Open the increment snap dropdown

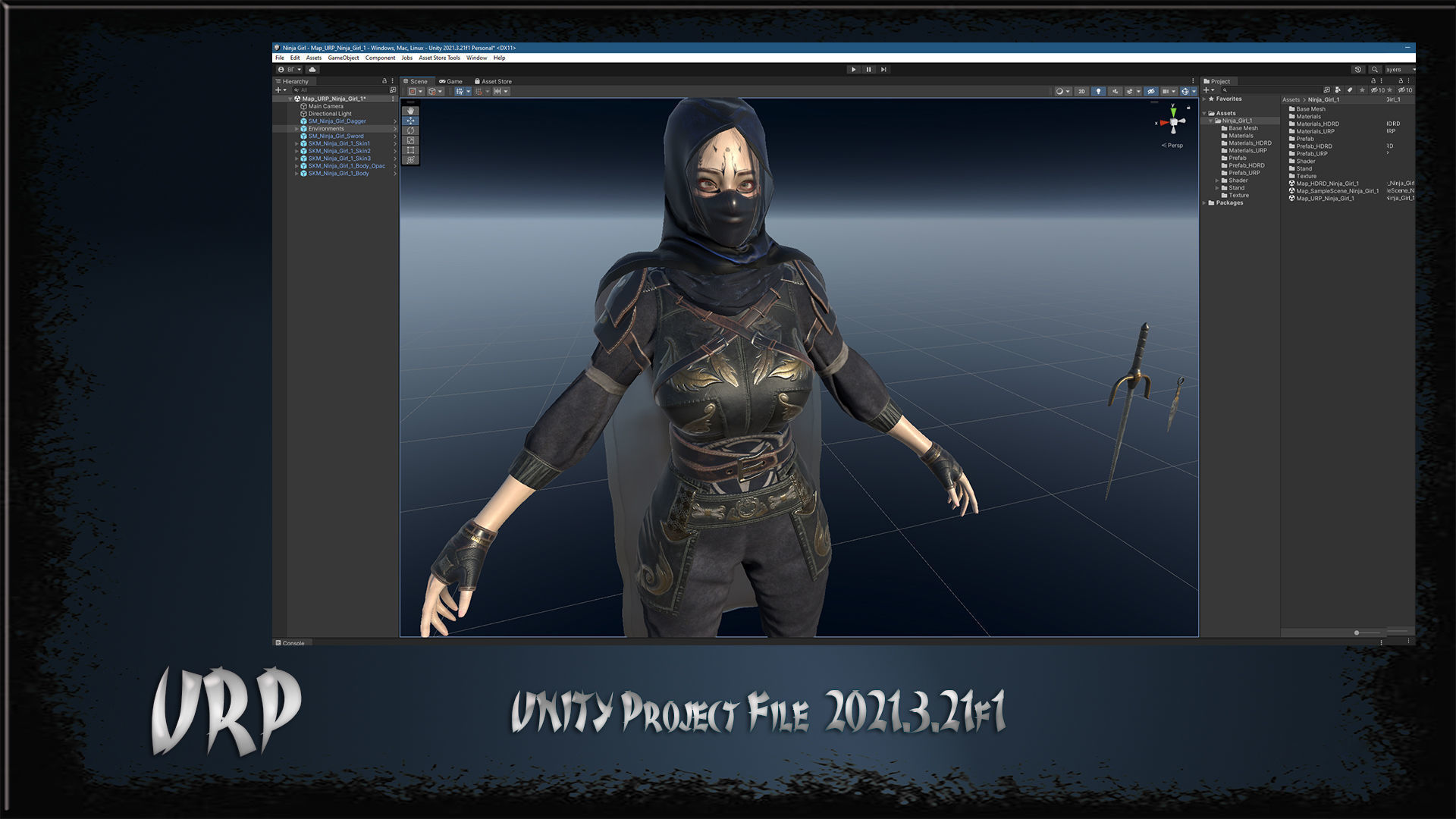point(506,91)
